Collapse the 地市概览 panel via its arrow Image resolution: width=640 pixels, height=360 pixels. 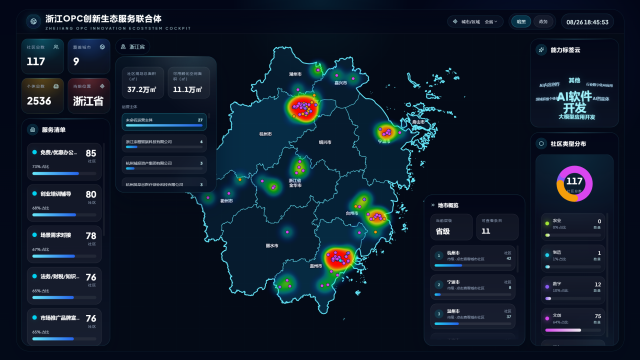click(433, 205)
